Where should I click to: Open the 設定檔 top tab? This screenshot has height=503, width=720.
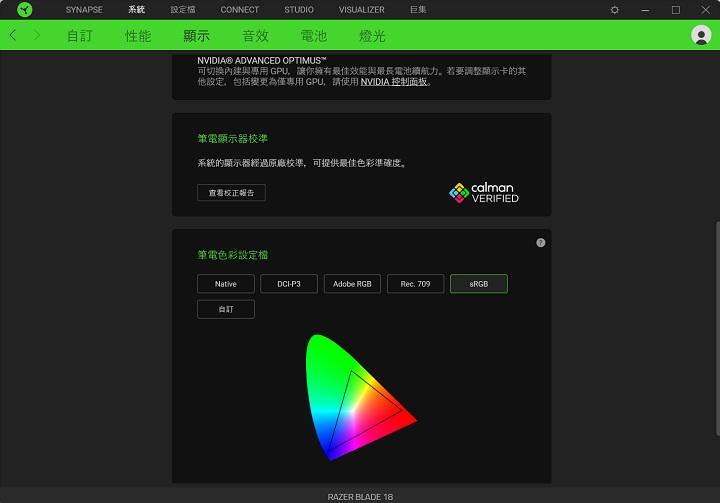[x=183, y=10]
